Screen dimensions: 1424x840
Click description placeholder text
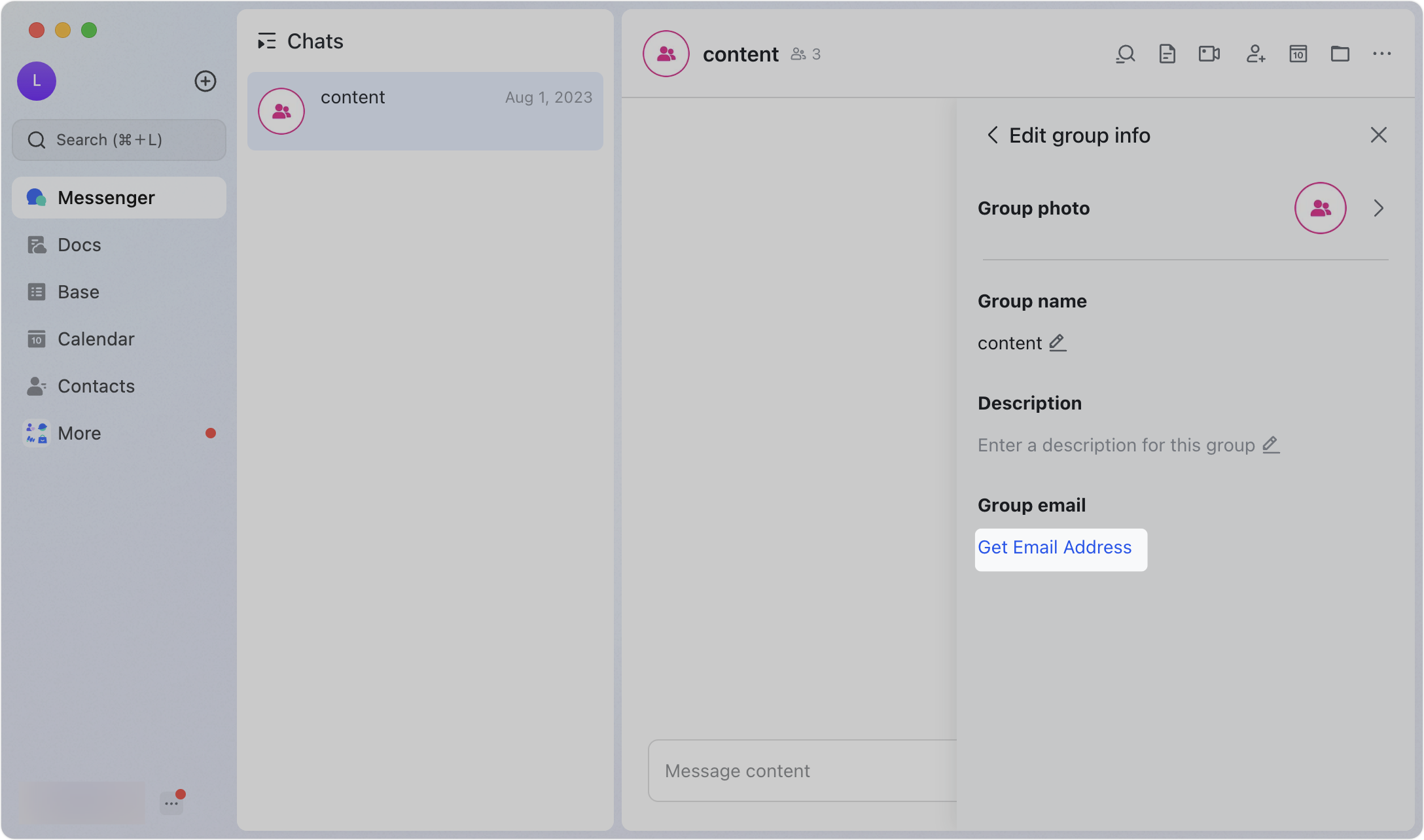pyautogui.click(x=1116, y=445)
